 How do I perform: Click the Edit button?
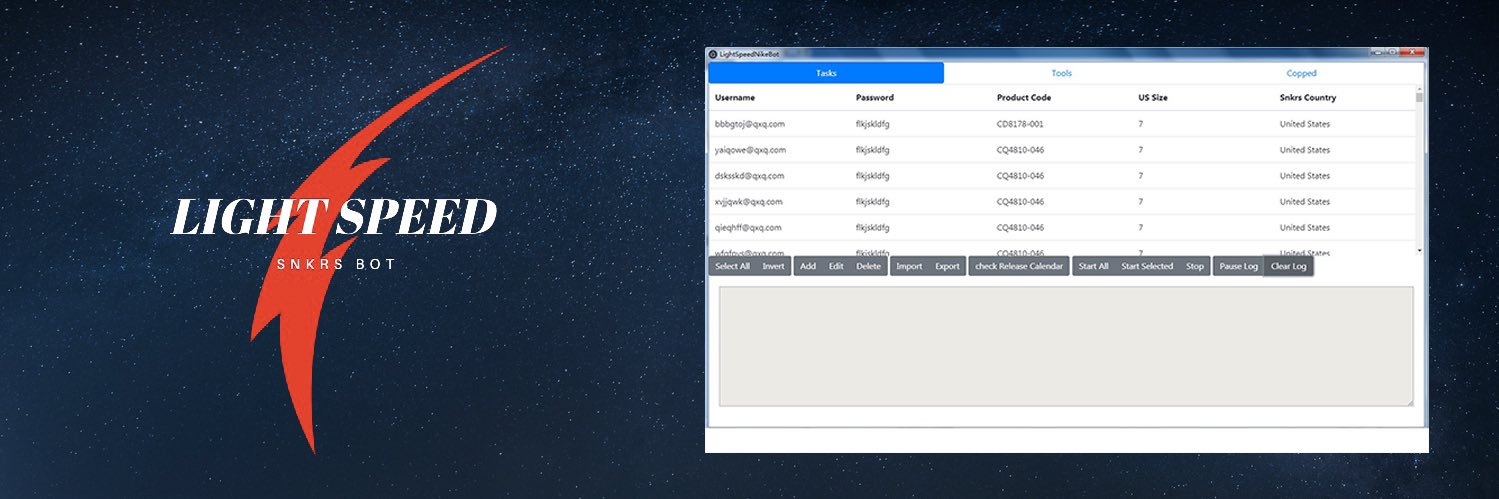pos(836,266)
